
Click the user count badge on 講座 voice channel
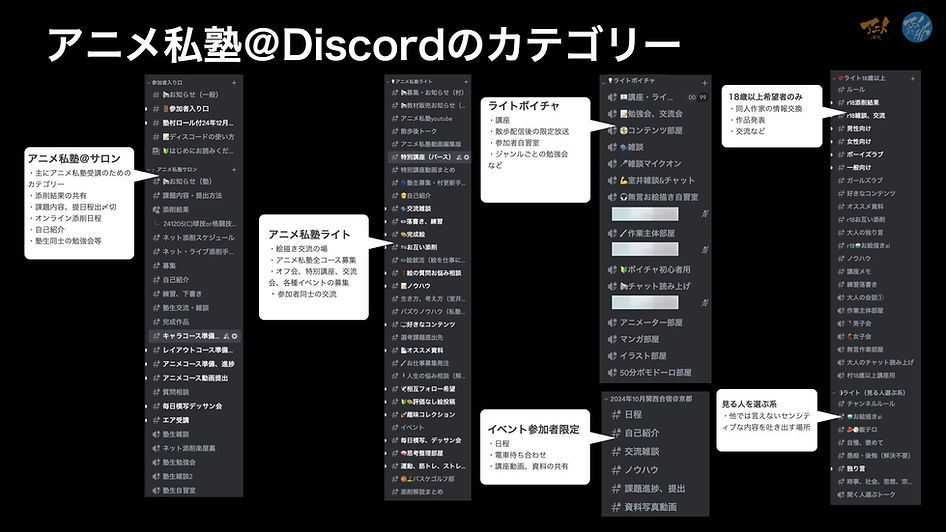point(697,97)
